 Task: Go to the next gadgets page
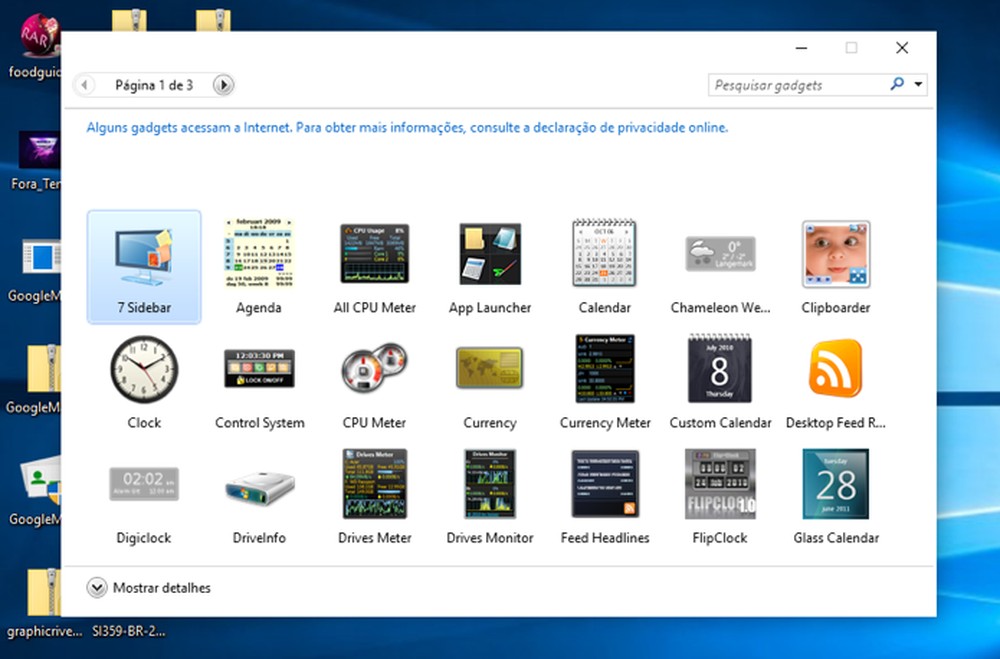pyautogui.click(x=224, y=84)
